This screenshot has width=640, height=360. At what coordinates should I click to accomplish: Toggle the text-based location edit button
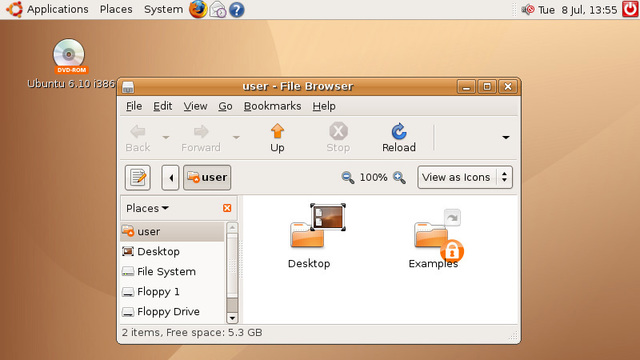point(138,178)
